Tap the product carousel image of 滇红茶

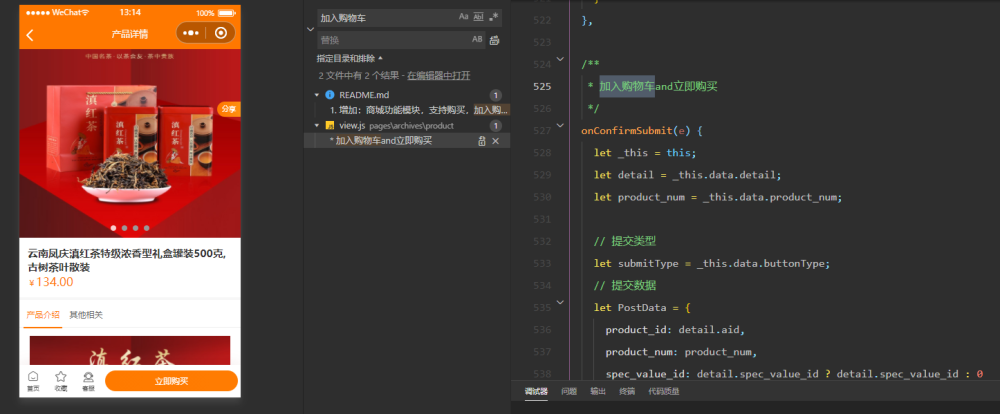pyautogui.click(x=130, y=143)
